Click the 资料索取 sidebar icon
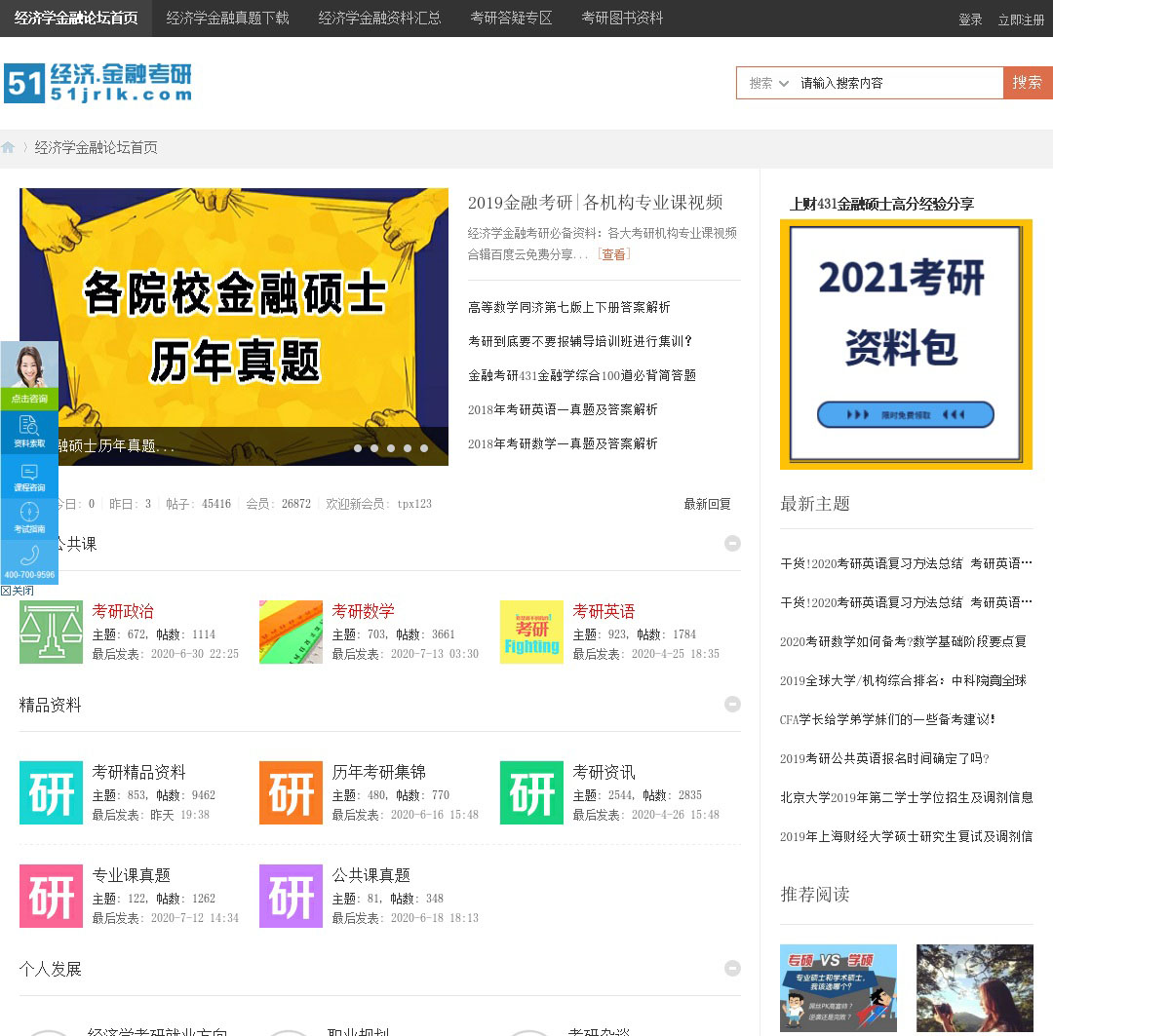The image size is (1170, 1036). click(29, 432)
